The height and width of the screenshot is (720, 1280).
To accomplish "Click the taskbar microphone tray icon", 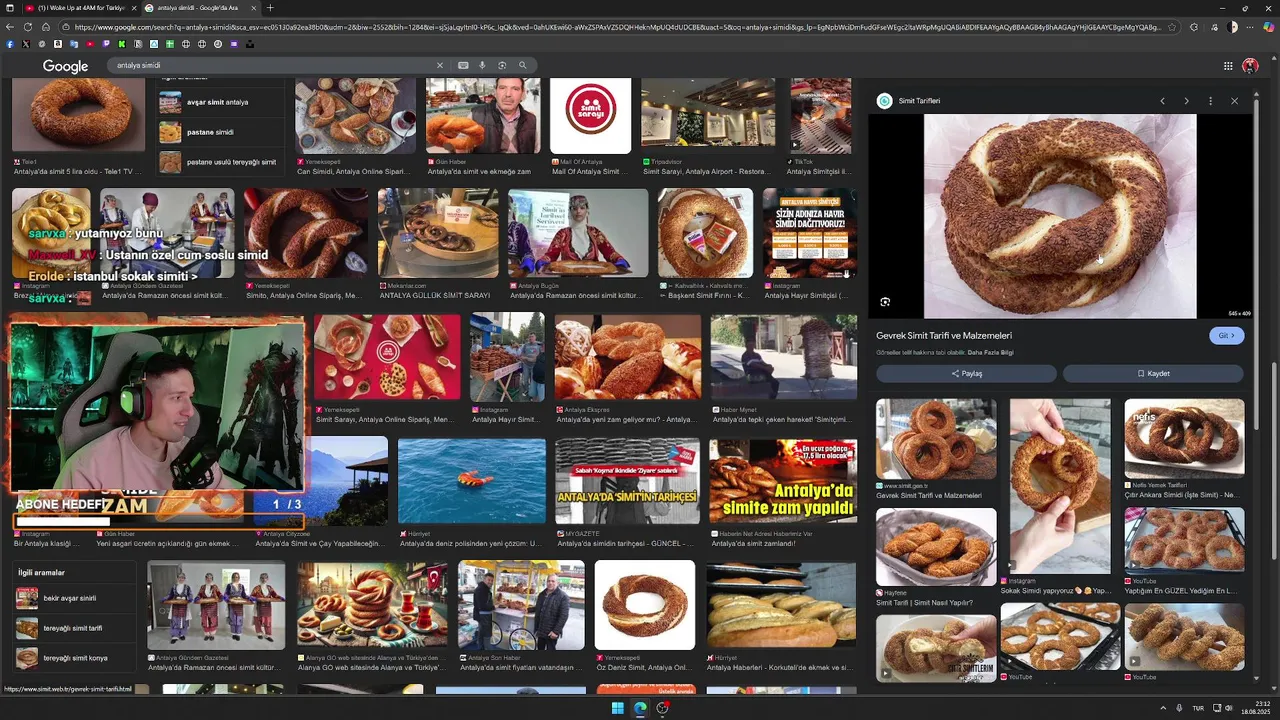I will [x=1179, y=708].
